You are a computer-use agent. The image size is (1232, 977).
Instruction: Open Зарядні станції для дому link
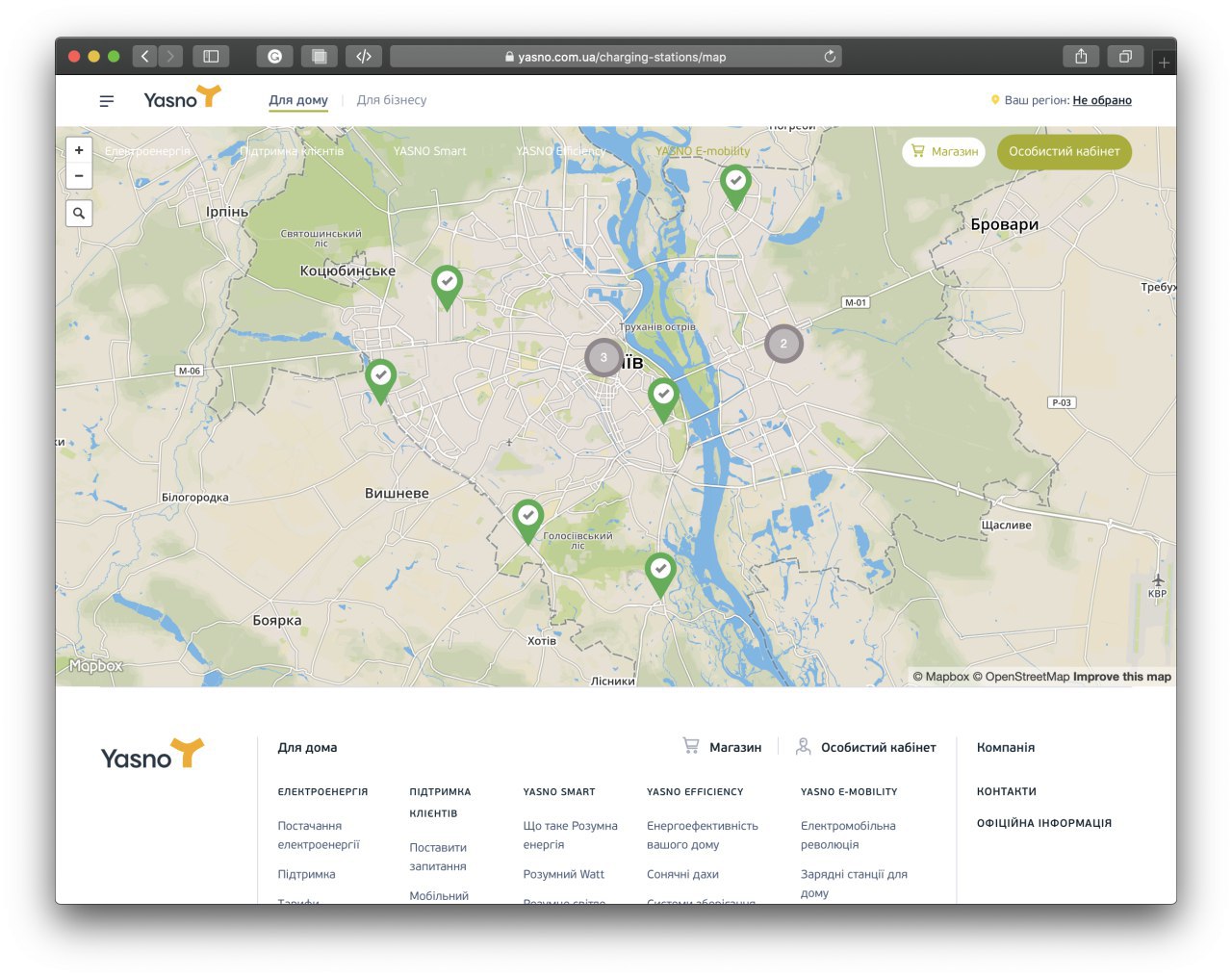[x=854, y=884]
